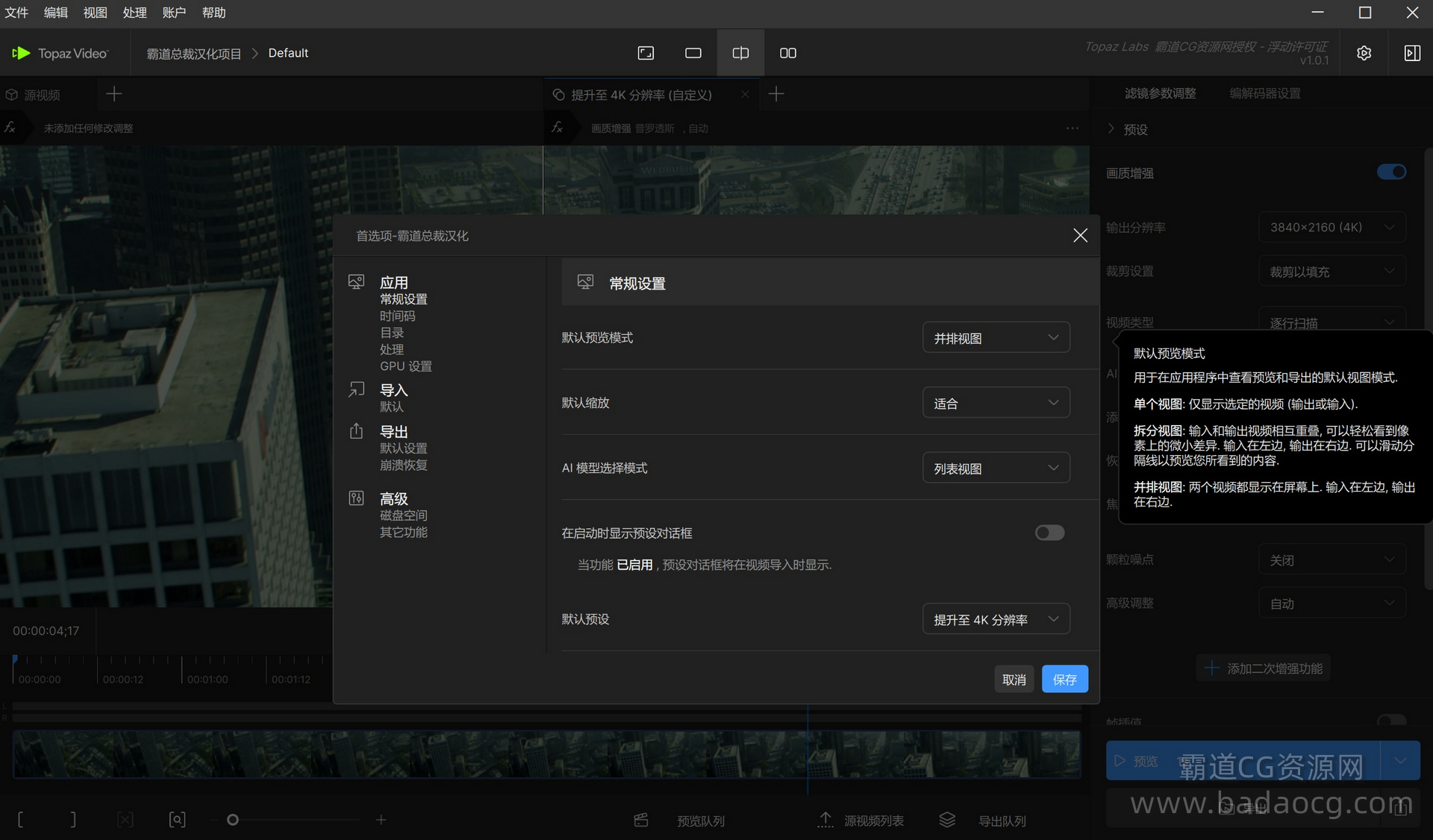Switch to split view layout icon
Image resolution: width=1433 pixels, height=840 pixels.
pos(740,53)
